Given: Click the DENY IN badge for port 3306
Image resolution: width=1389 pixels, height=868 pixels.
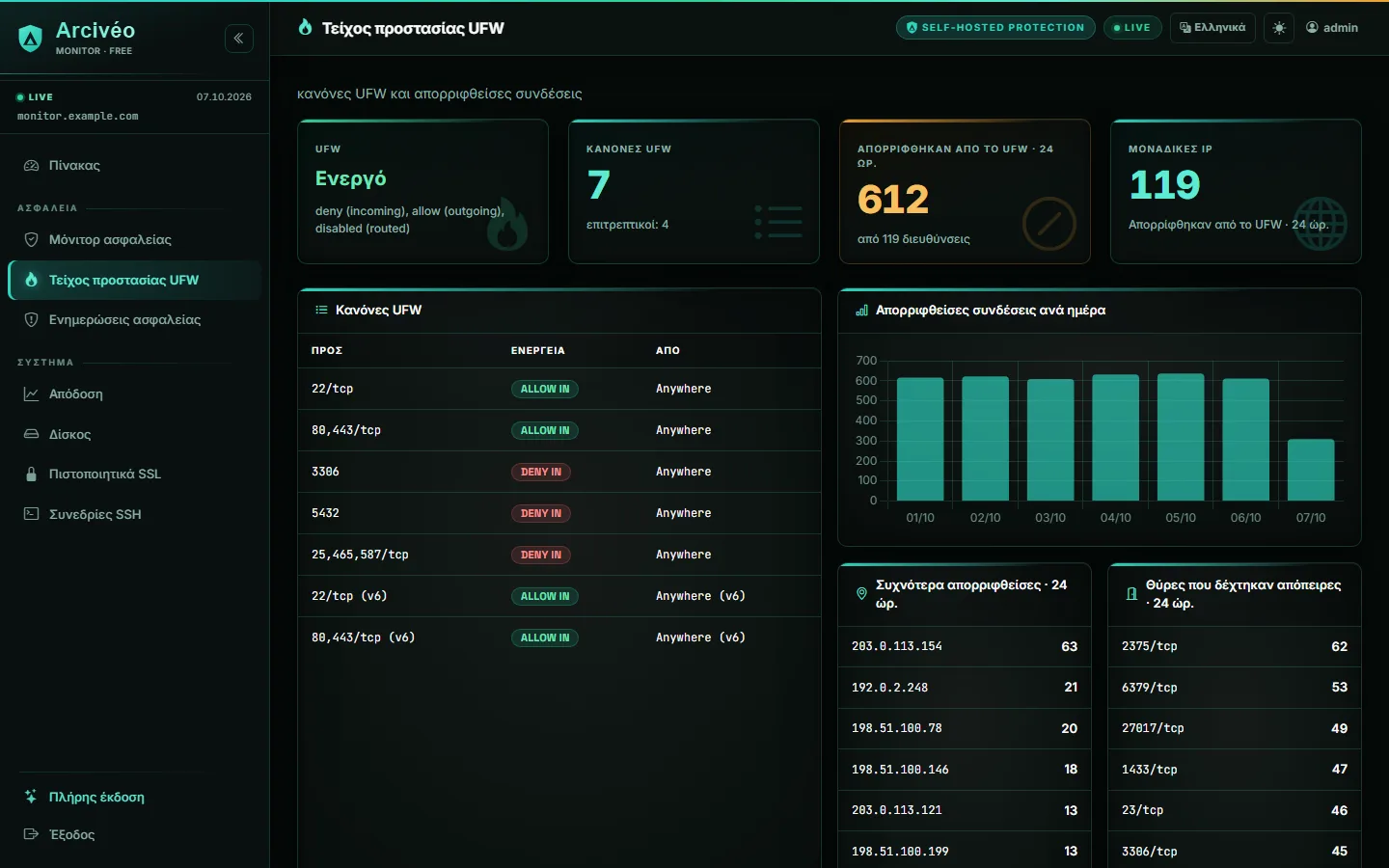Looking at the screenshot, I should tap(541, 473).
